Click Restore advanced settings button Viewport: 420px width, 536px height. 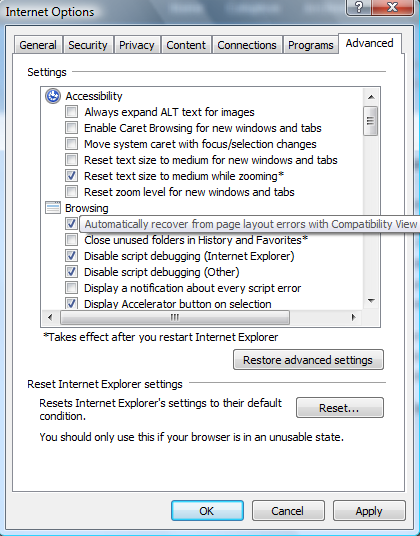pos(308,360)
